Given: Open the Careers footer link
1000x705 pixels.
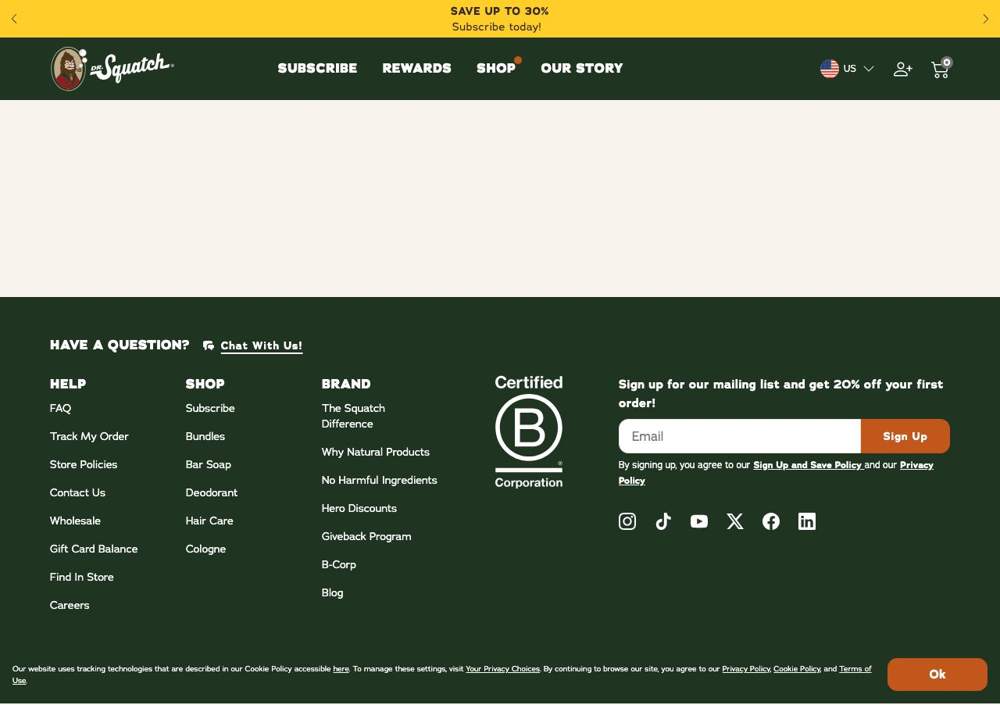Looking at the screenshot, I should [70, 605].
